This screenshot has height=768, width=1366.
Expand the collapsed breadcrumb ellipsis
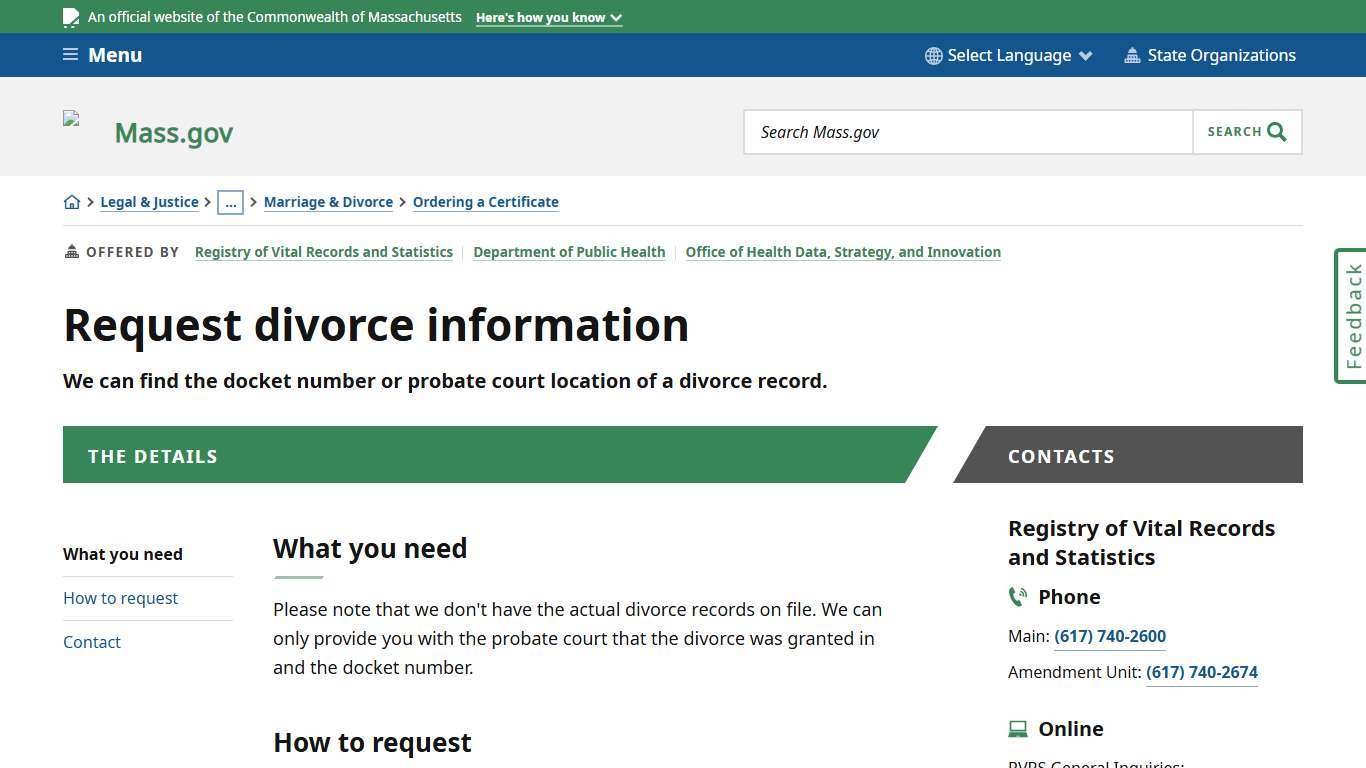[231, 202]
